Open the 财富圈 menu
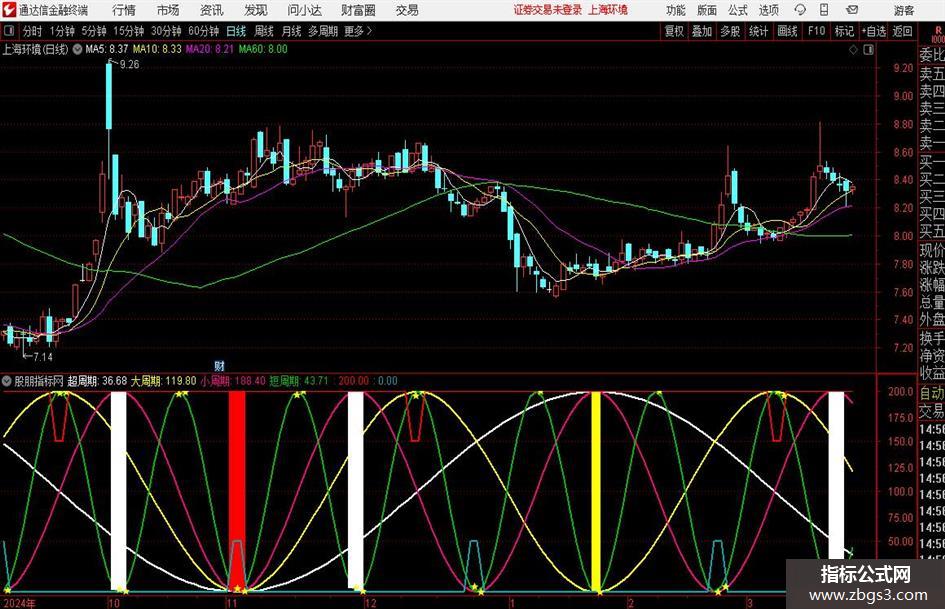Viewport: 945px width, 609px height. pyautogui.click(x=358, y=10)
